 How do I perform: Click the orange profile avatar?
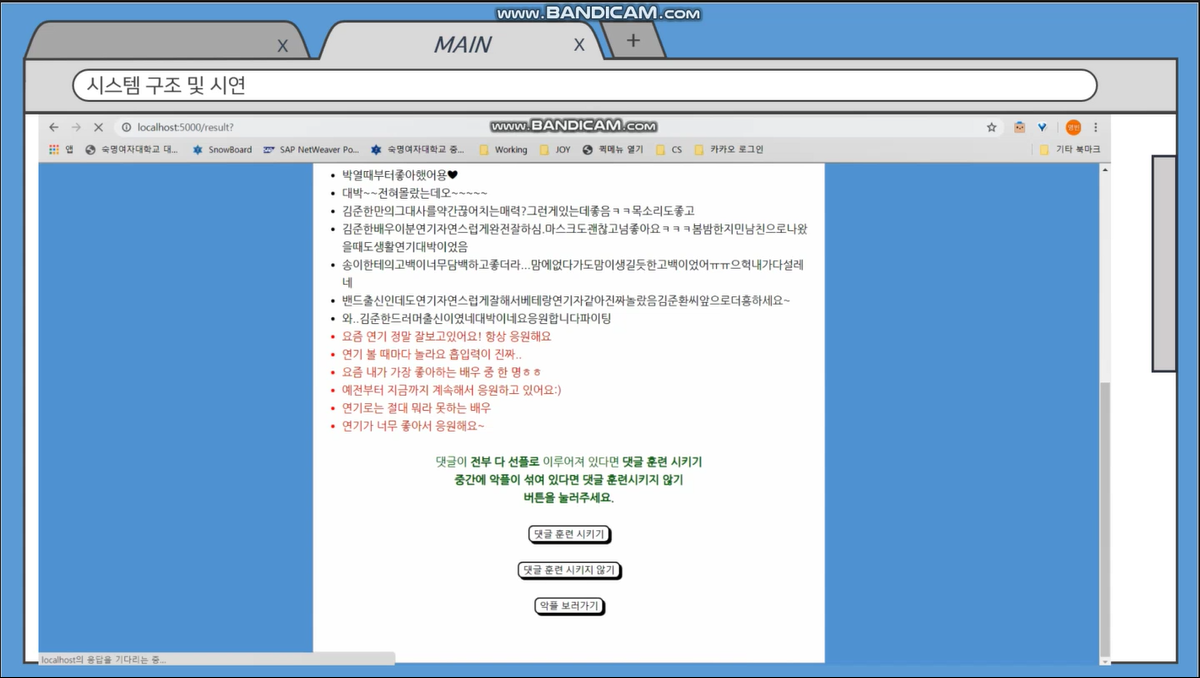tap(1074, 127)
